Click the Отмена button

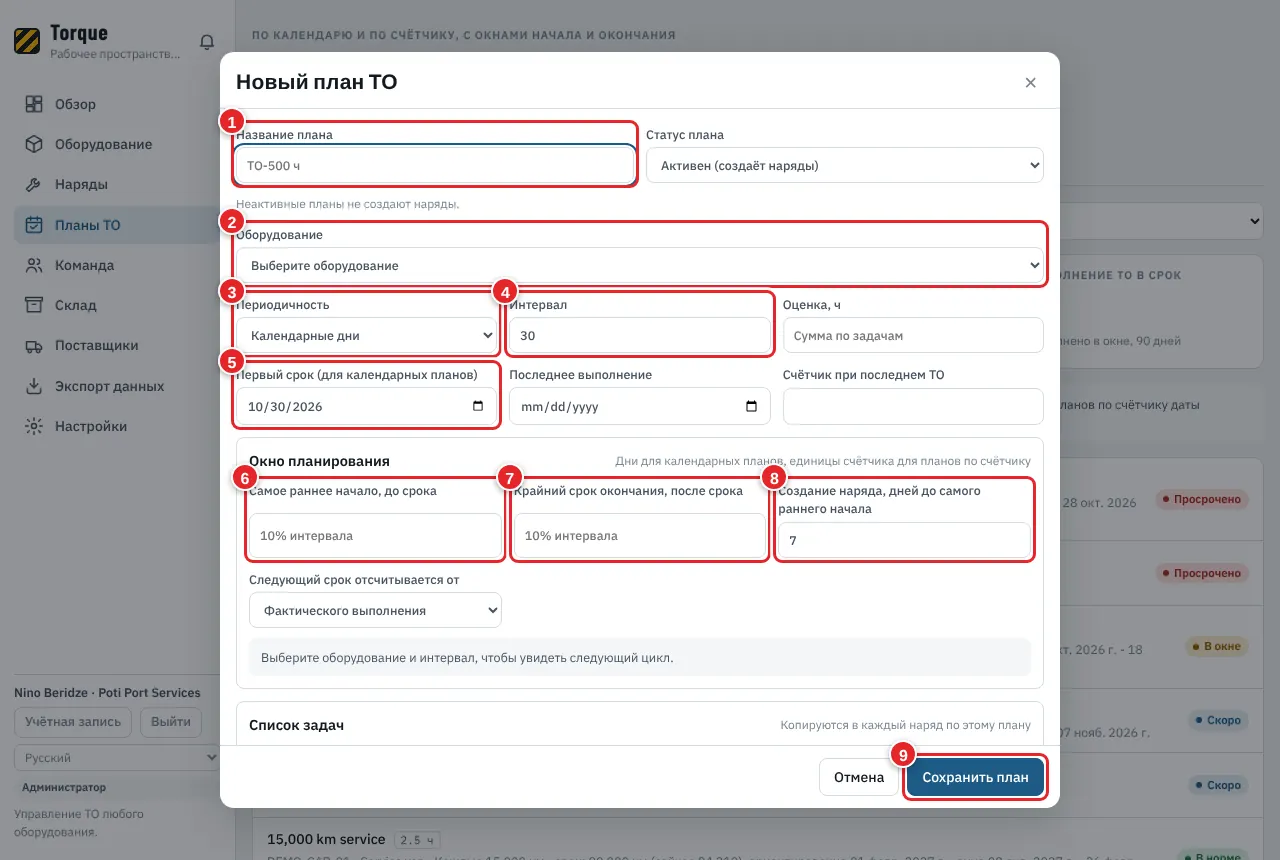click(859, 777)
